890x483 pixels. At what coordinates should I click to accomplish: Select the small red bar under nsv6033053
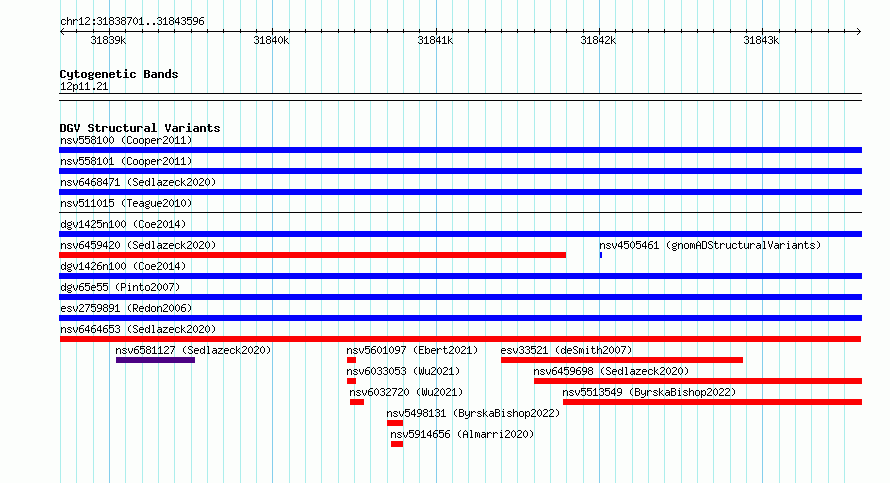[351, 381]
